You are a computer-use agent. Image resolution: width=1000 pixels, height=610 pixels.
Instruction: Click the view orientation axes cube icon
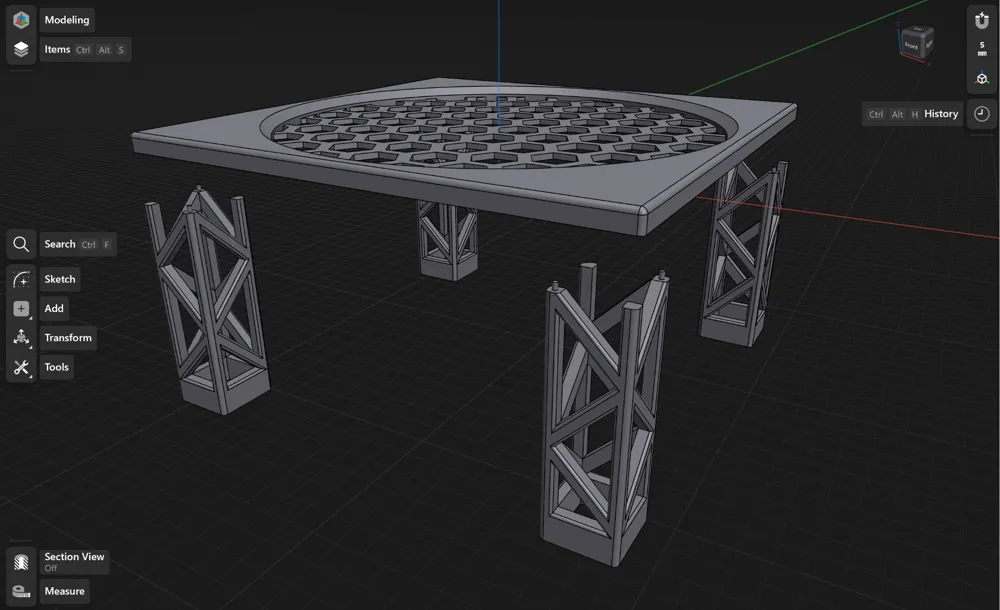coord(981,79)
